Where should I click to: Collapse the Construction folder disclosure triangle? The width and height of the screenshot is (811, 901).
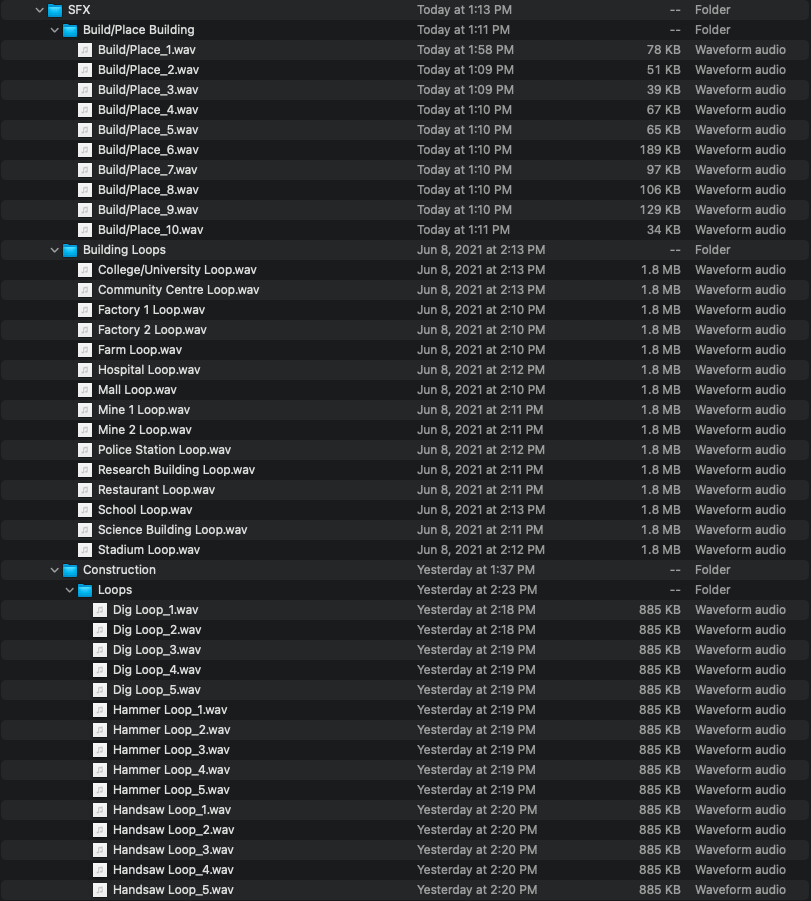tap(55, 570)
